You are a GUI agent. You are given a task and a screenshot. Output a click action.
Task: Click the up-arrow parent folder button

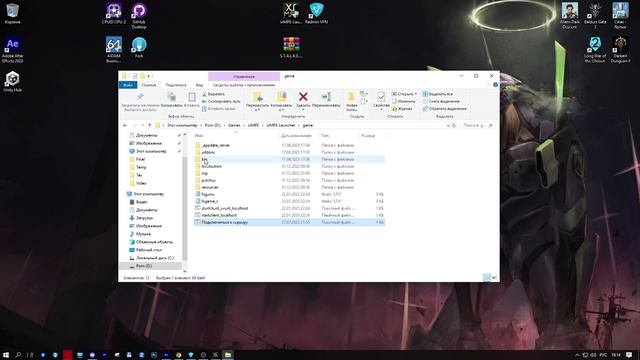click(150, 125)
